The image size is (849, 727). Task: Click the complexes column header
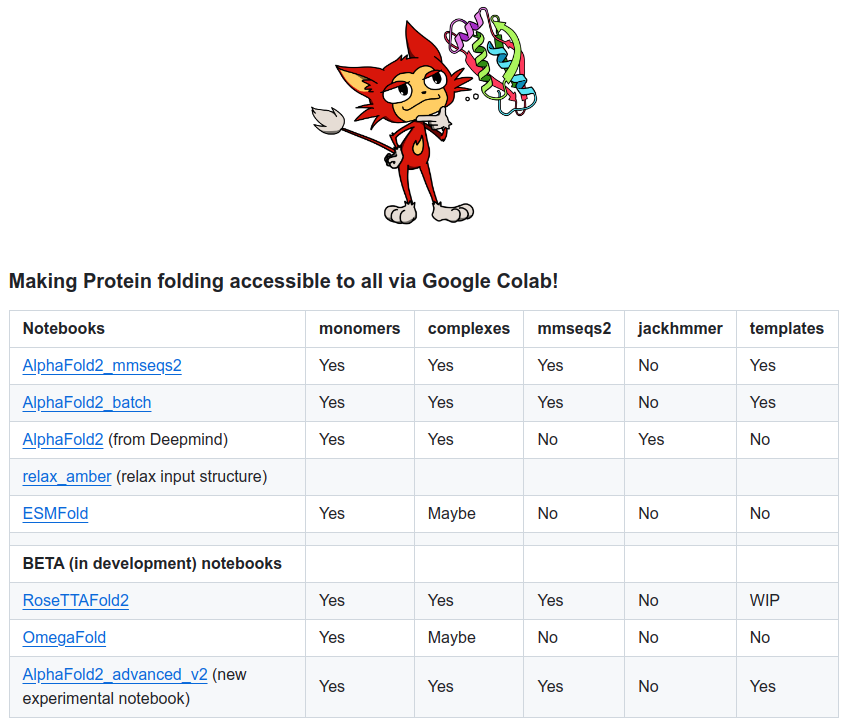click(x=469, y=329)
